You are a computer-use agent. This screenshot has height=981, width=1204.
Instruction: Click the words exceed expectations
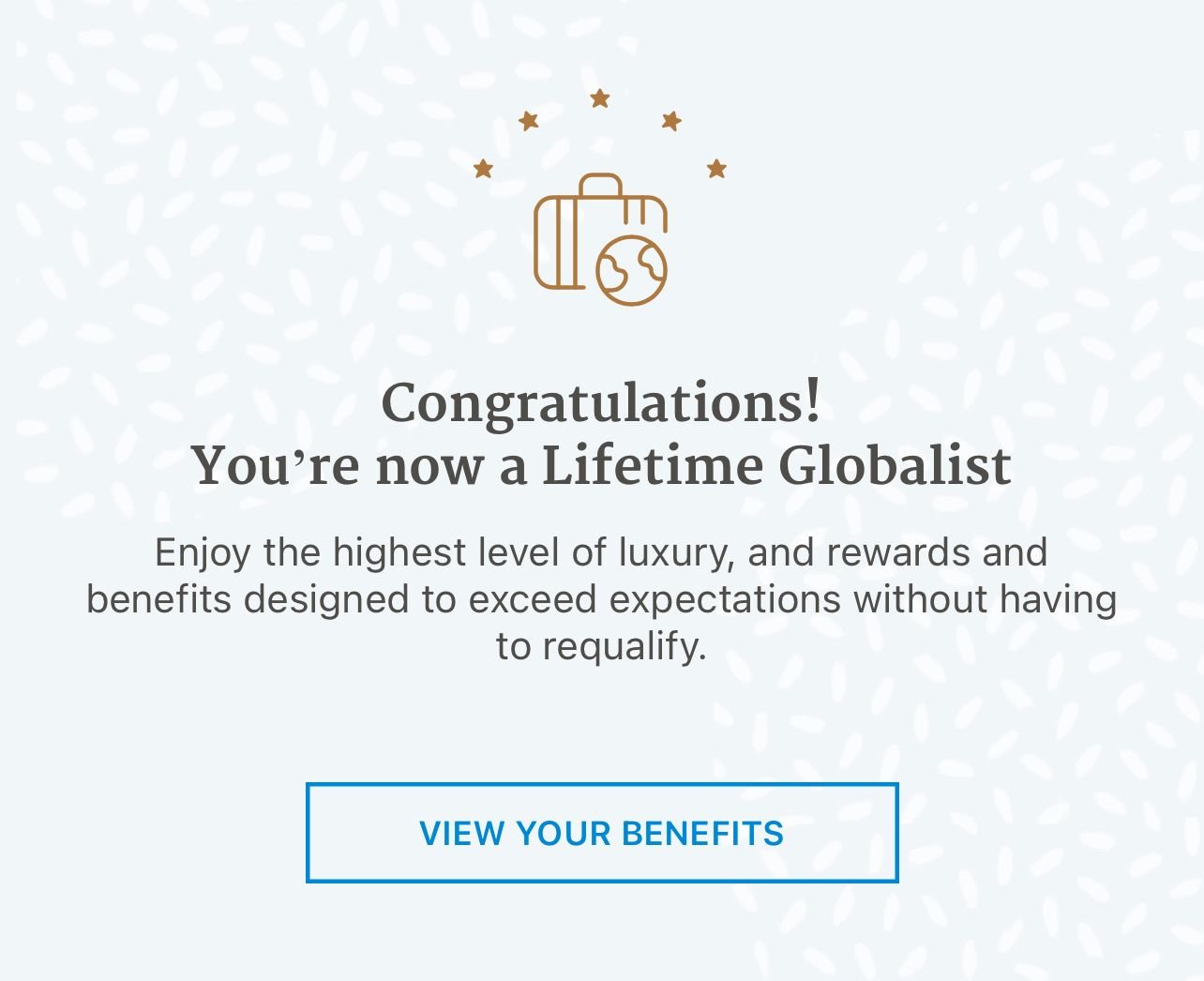click(x=654, y=599)
